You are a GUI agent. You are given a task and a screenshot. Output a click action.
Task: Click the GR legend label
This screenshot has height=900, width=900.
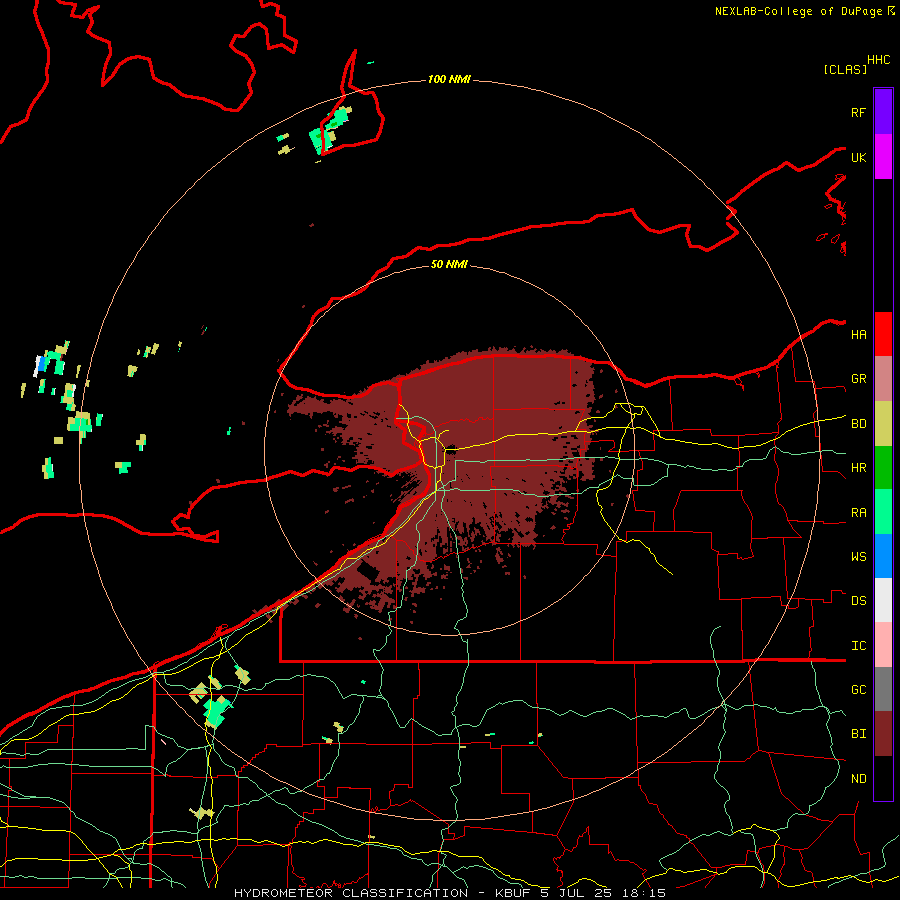coord(858,379)
